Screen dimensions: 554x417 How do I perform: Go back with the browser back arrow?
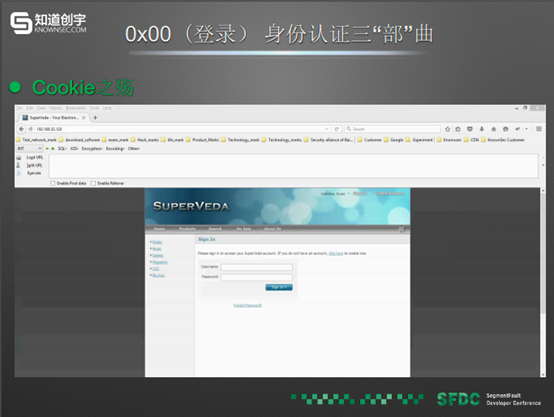pos(22,129)
